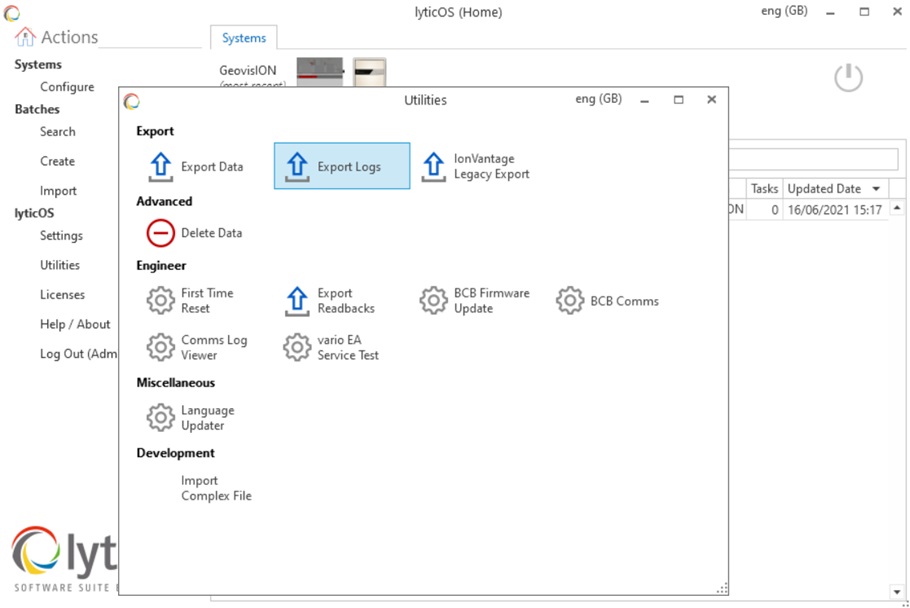
Task: Open the Language Updater gear icon
Action: [x=160, y=418]
